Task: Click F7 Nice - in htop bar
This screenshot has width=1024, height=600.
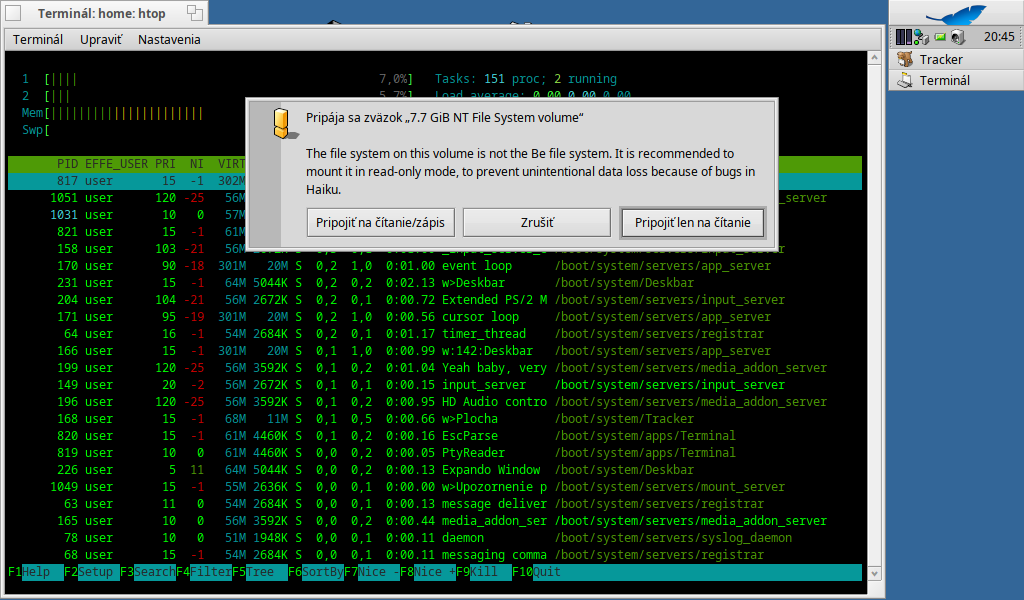Action: (x=373, y=572)
